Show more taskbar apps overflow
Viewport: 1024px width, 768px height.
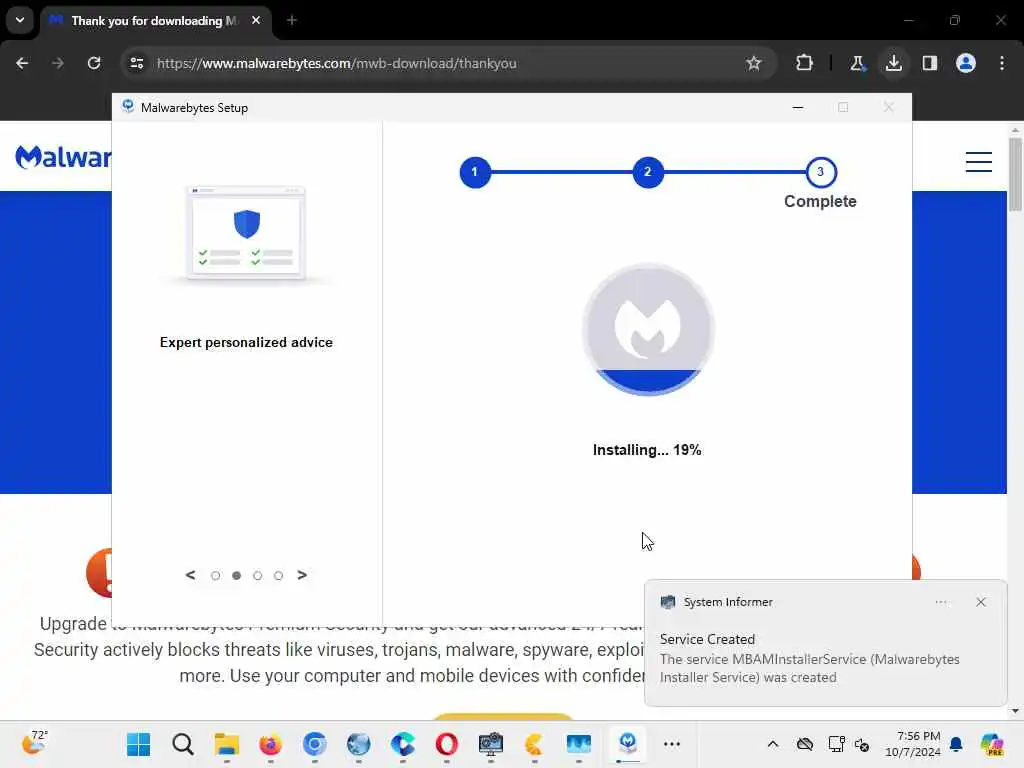[x=671, y=744]
